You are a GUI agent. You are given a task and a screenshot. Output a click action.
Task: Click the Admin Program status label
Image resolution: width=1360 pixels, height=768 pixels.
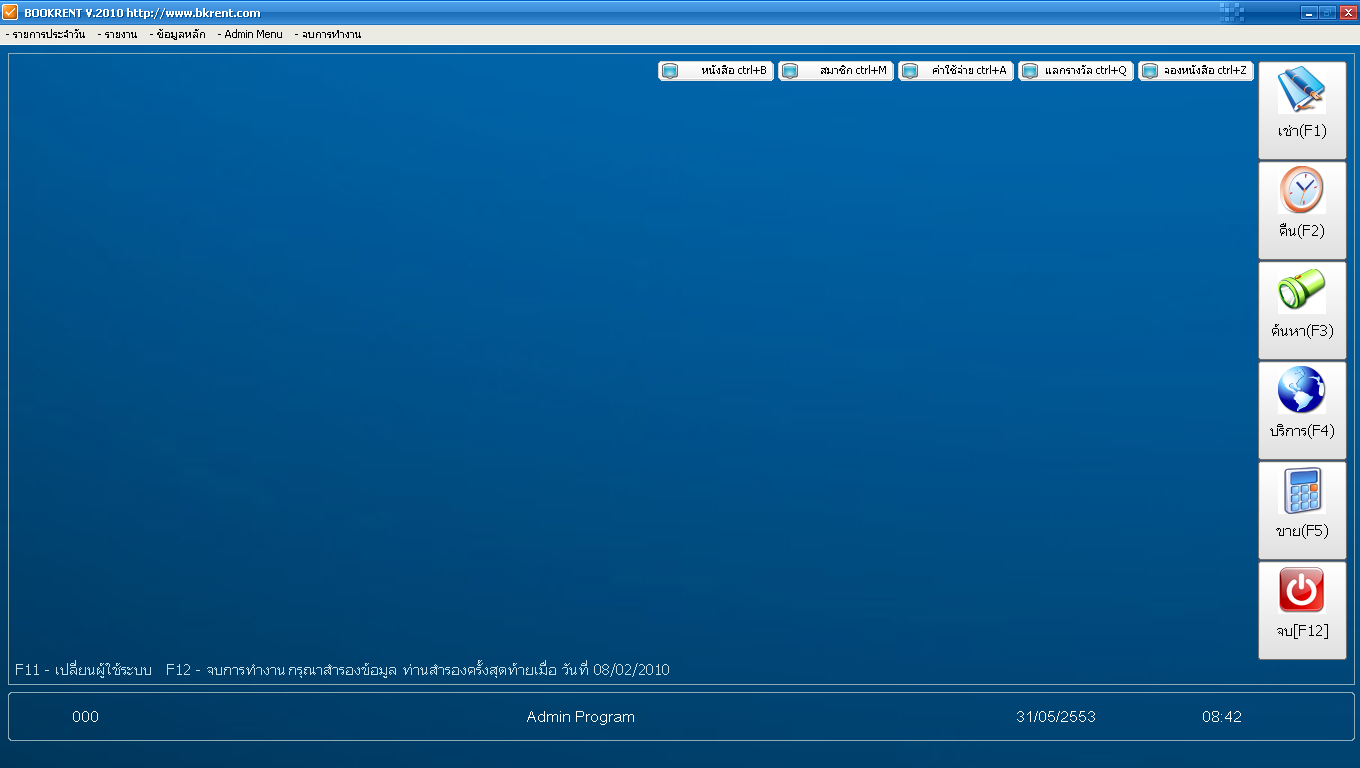(x=580, y=717)
